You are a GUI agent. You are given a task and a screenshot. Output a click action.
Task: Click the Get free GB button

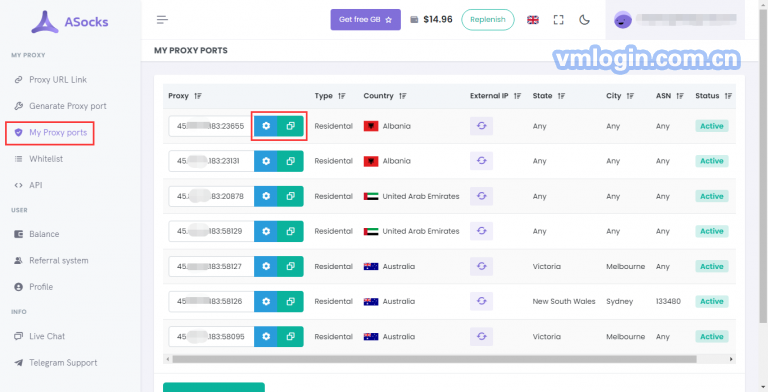click(365, 20)
